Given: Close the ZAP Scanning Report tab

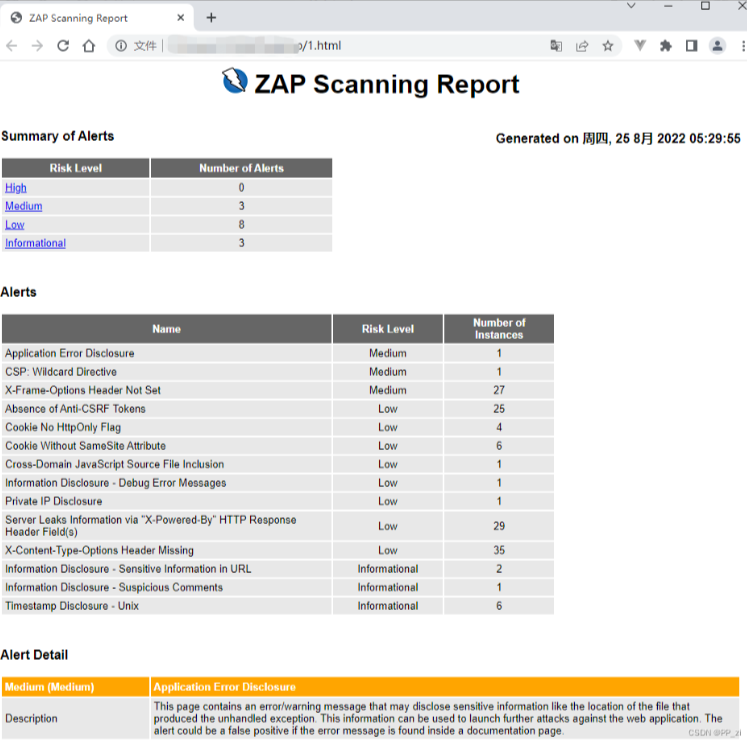Looking at the screenshot, I should [x=181, y=18].
